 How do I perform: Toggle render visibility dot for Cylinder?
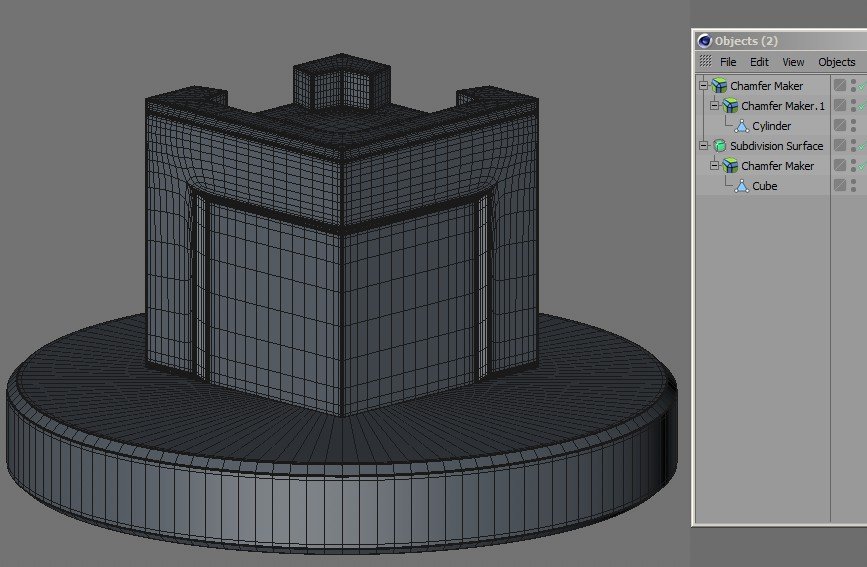pos(853,129)
